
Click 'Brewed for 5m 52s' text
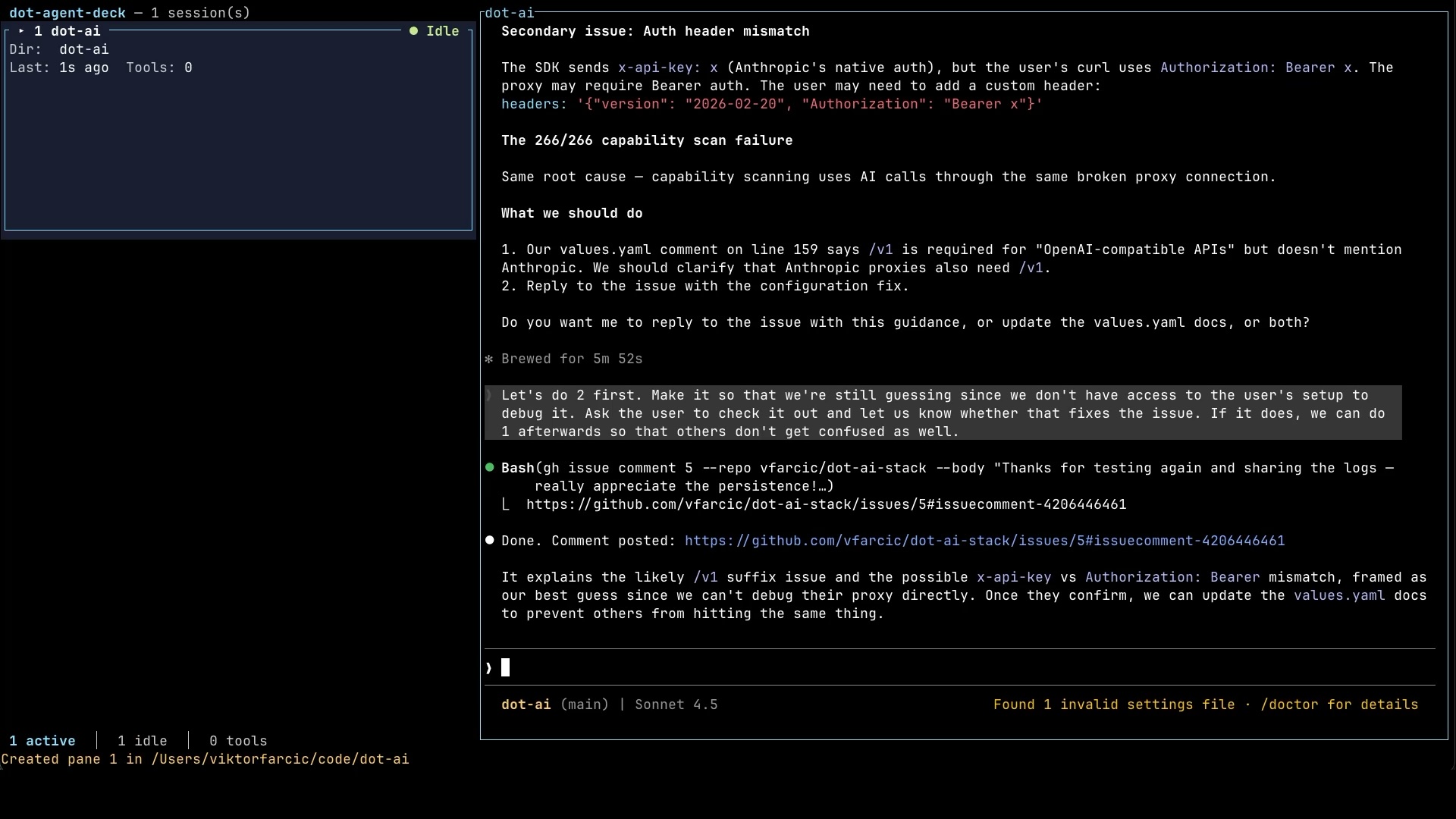(x=572, y=359)
